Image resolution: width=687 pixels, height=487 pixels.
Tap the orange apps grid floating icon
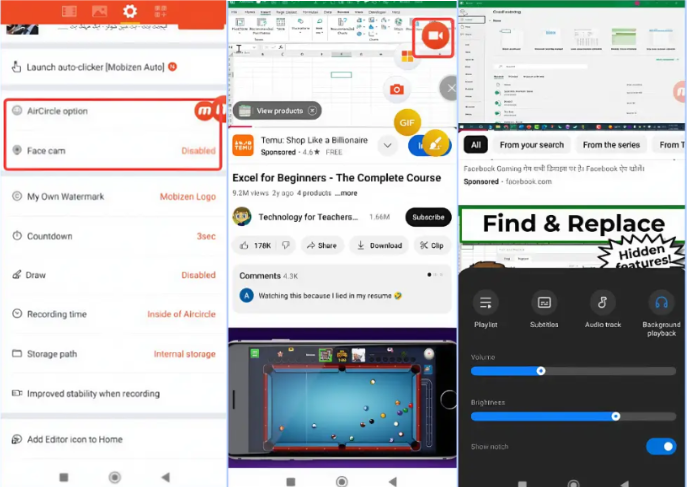407,56
